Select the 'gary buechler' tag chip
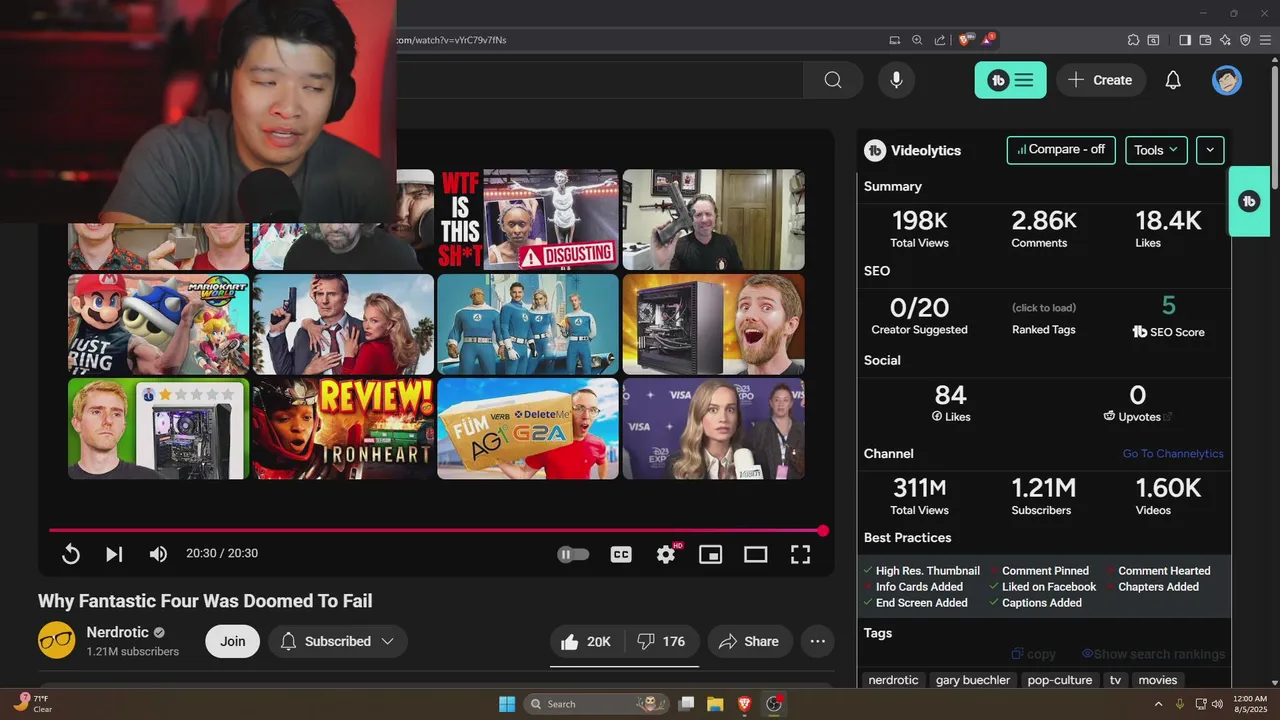 [x=973, y=680]
